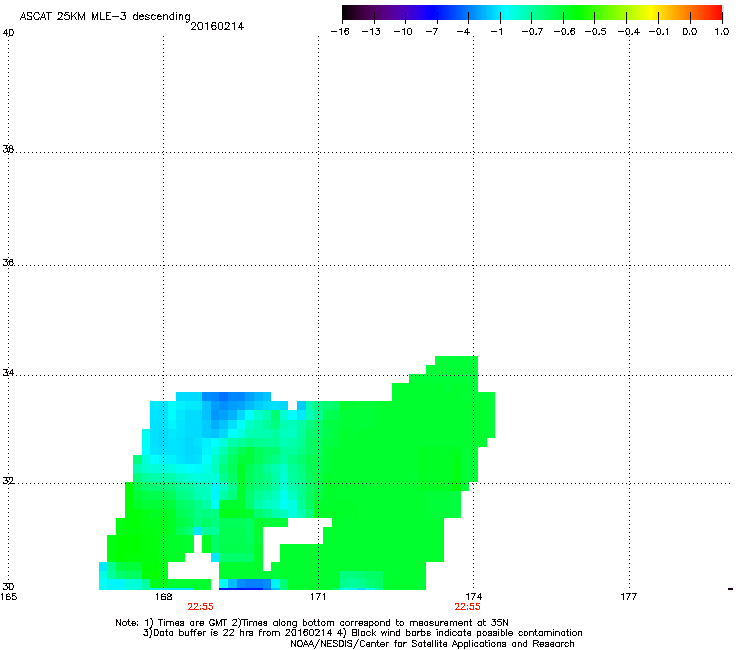The width and height of the screenshot is (740, 650).
Task: Click the colorbar label -0.7
Action: 532,32
